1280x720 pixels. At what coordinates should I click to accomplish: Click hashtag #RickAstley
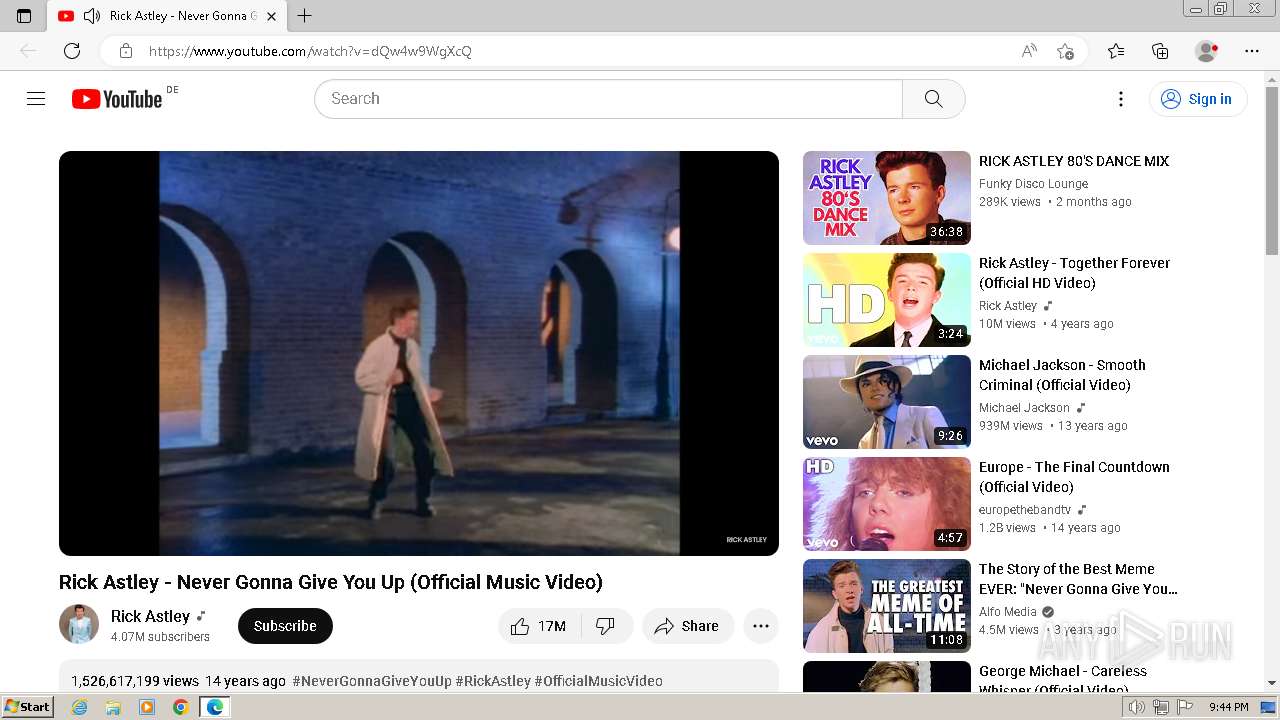493,681
